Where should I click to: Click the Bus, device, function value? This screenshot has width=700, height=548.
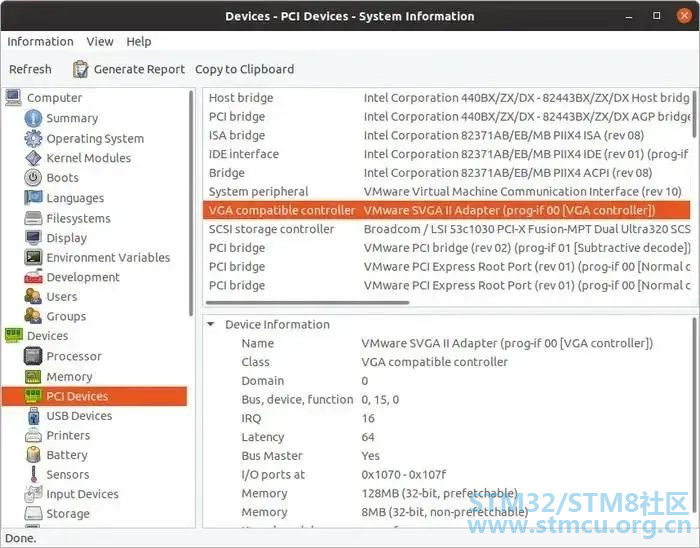pos(380,399)
